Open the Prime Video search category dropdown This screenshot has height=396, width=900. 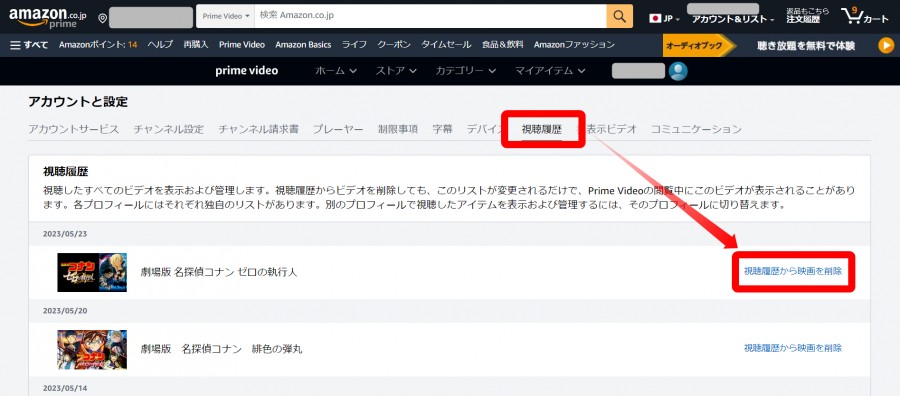(226, 16)
